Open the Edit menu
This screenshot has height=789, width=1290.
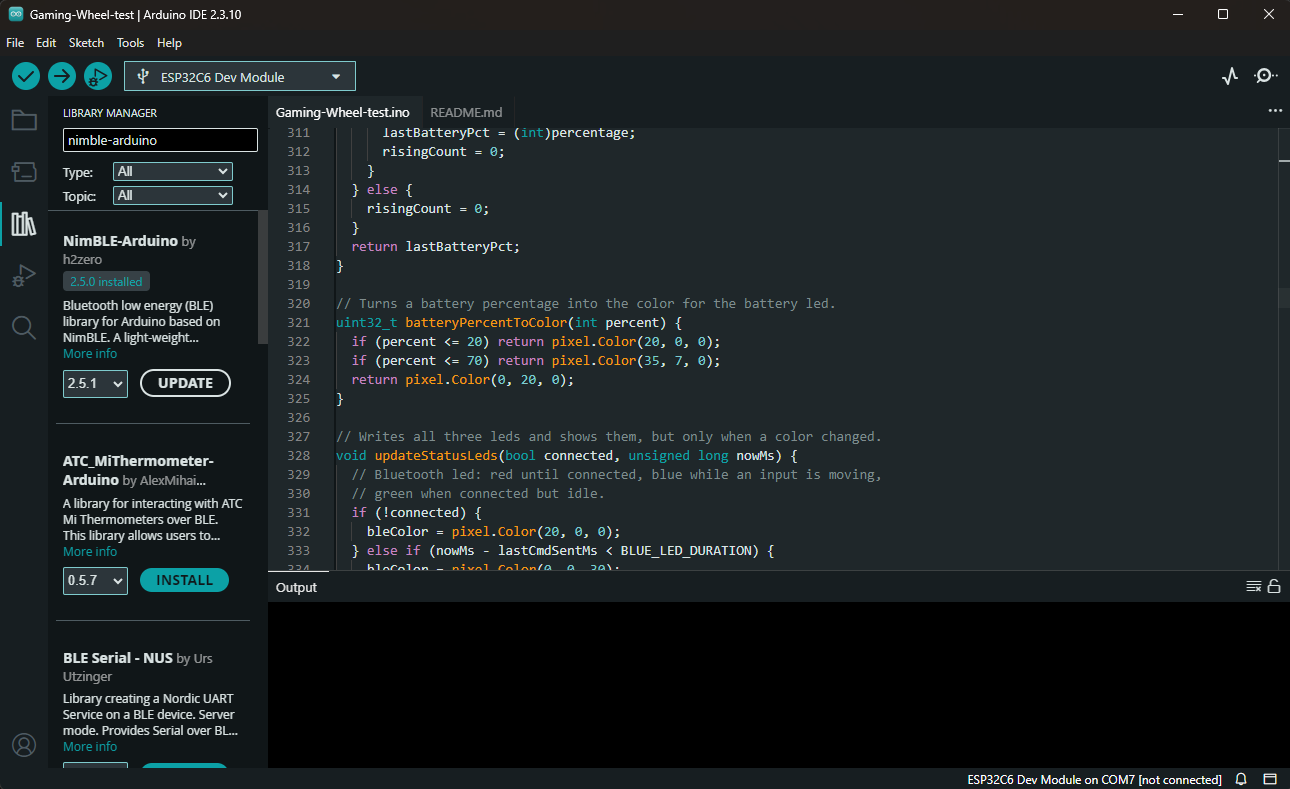coord(46,43)
